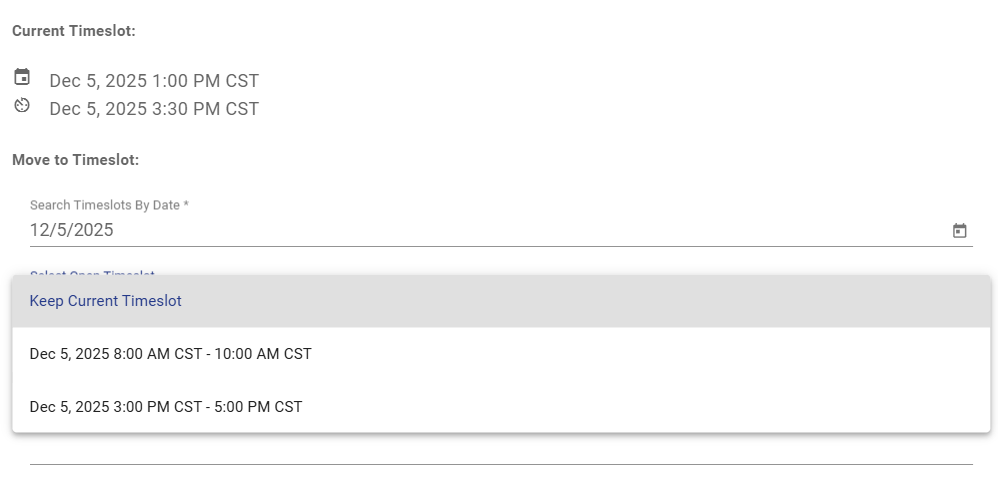This screenshot has height=499, width=998.
Task: Click the Search Timeslots By Date label
Action: click(x=105, y=205)
